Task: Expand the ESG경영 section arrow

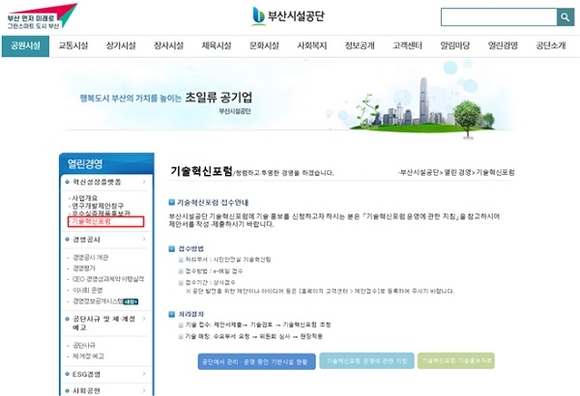Action: (144, 374)
